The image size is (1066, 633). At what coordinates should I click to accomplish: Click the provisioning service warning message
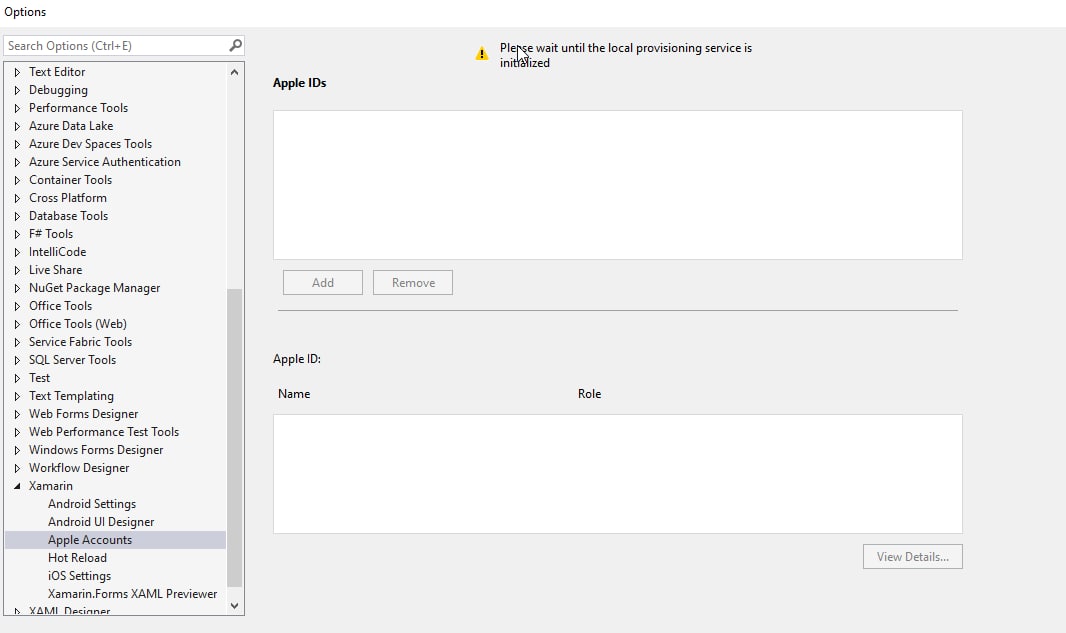tap(625, 55)
